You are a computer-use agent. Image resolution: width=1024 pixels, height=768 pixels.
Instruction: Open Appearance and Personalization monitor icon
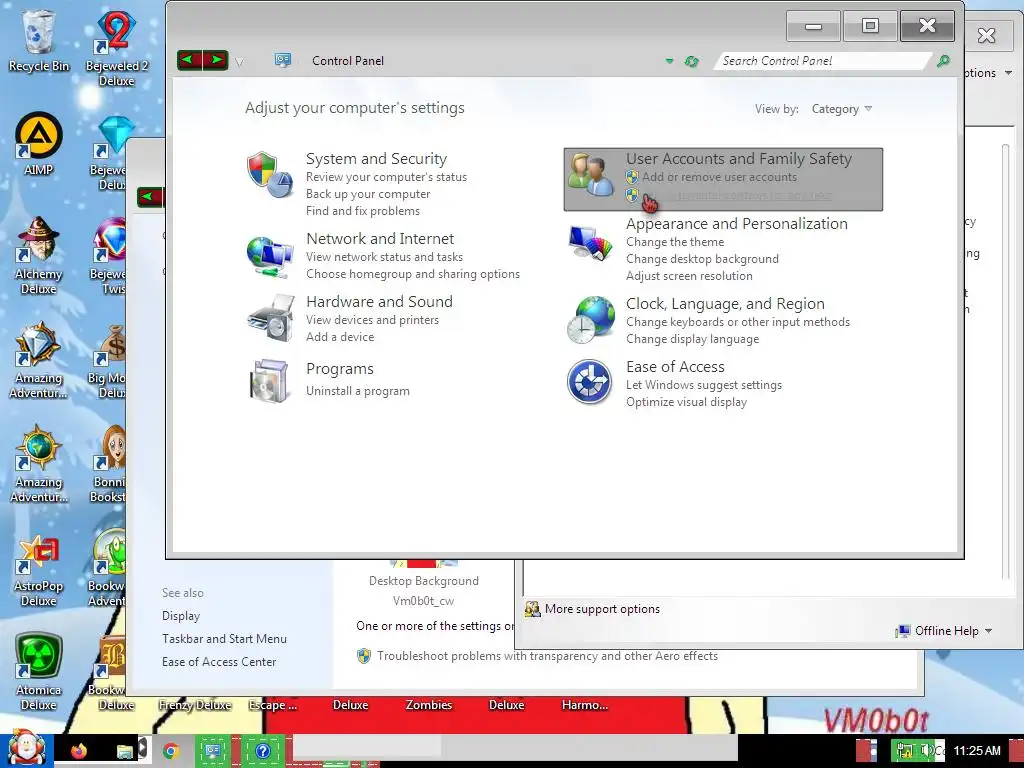click(590, 243)
